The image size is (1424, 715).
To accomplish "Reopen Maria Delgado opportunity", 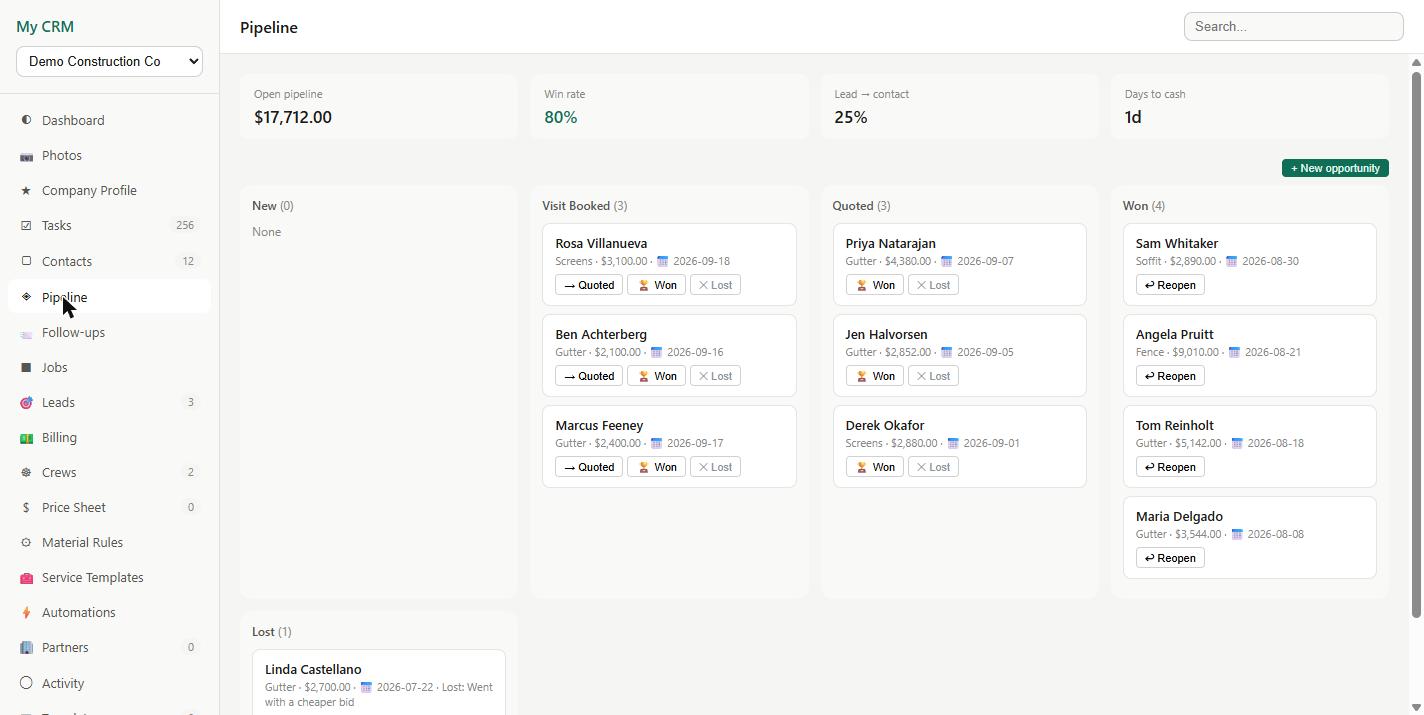I will 1170,558.
